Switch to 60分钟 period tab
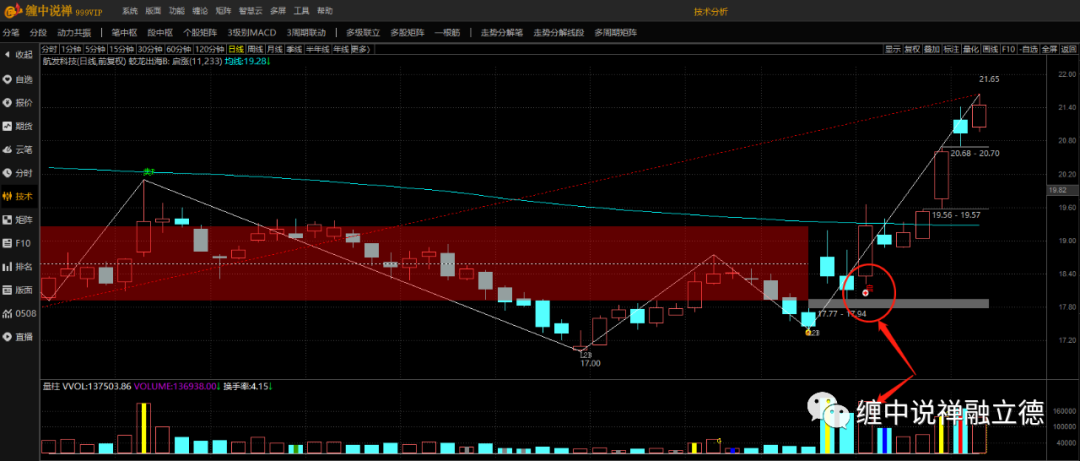This screenshot has height=461, width=1080. pos(178,49)
